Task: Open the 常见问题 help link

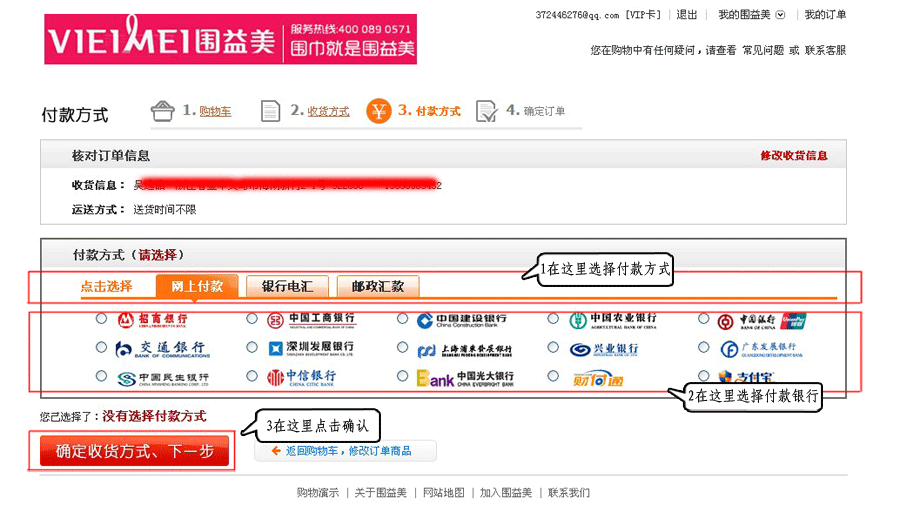Action: [763, 50]
